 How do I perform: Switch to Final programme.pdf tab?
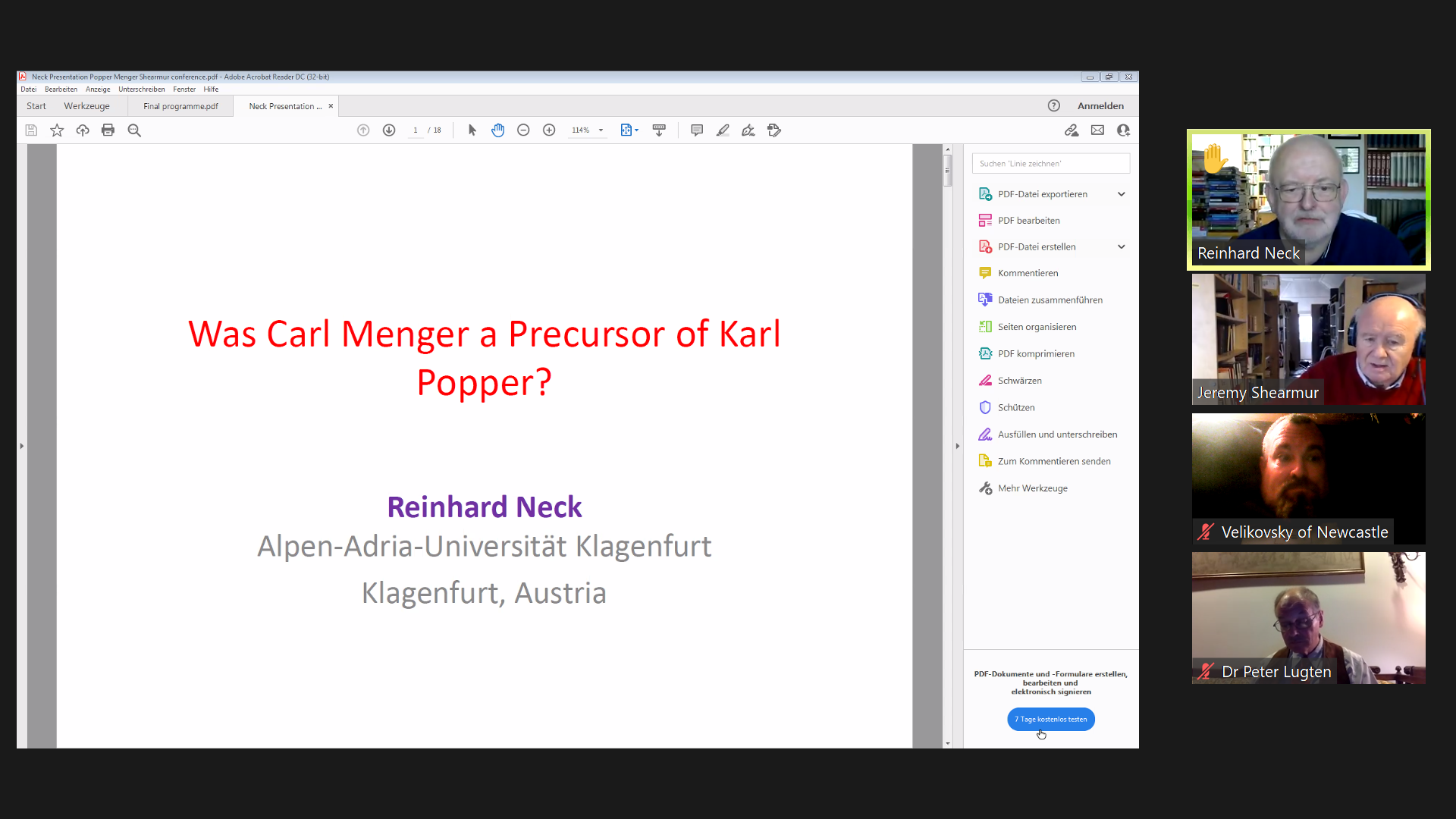(x=180, y=106)
